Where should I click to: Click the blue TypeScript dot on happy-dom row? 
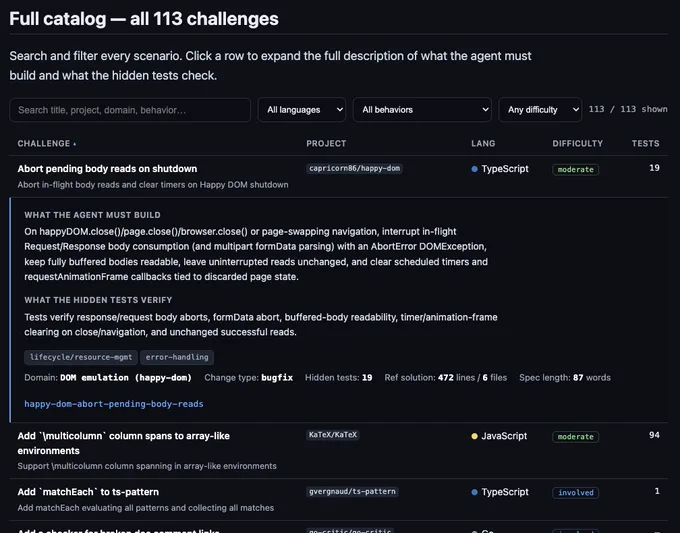click(x=474, y=169)
